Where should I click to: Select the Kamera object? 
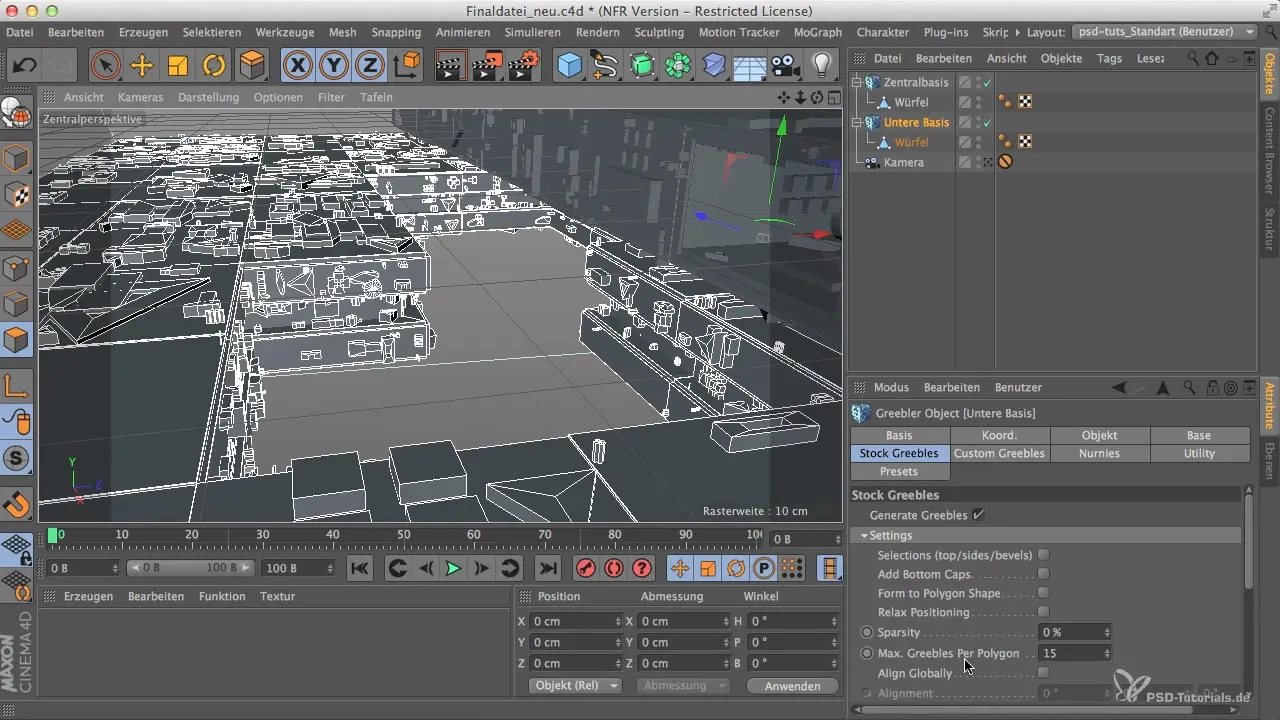pos(903,162)
